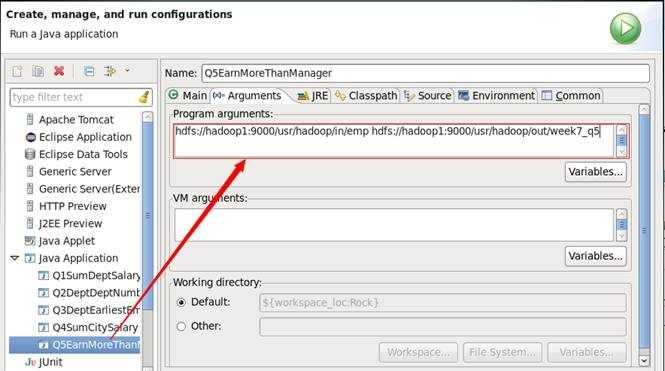Edit the Name field Q5EarnMoreThanManager

tap(425, 73)
